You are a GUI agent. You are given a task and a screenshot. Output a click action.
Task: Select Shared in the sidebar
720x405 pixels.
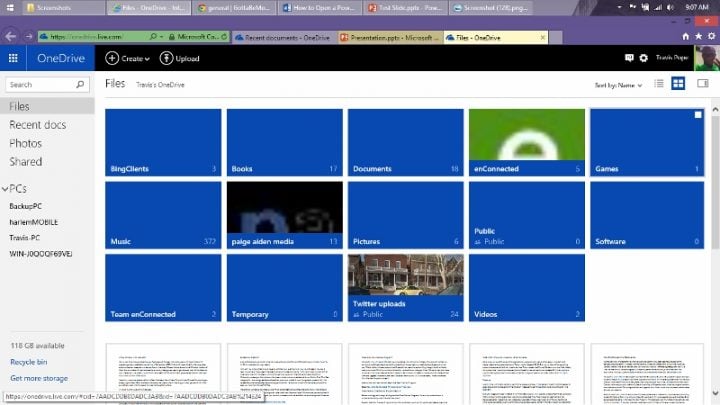26,162
